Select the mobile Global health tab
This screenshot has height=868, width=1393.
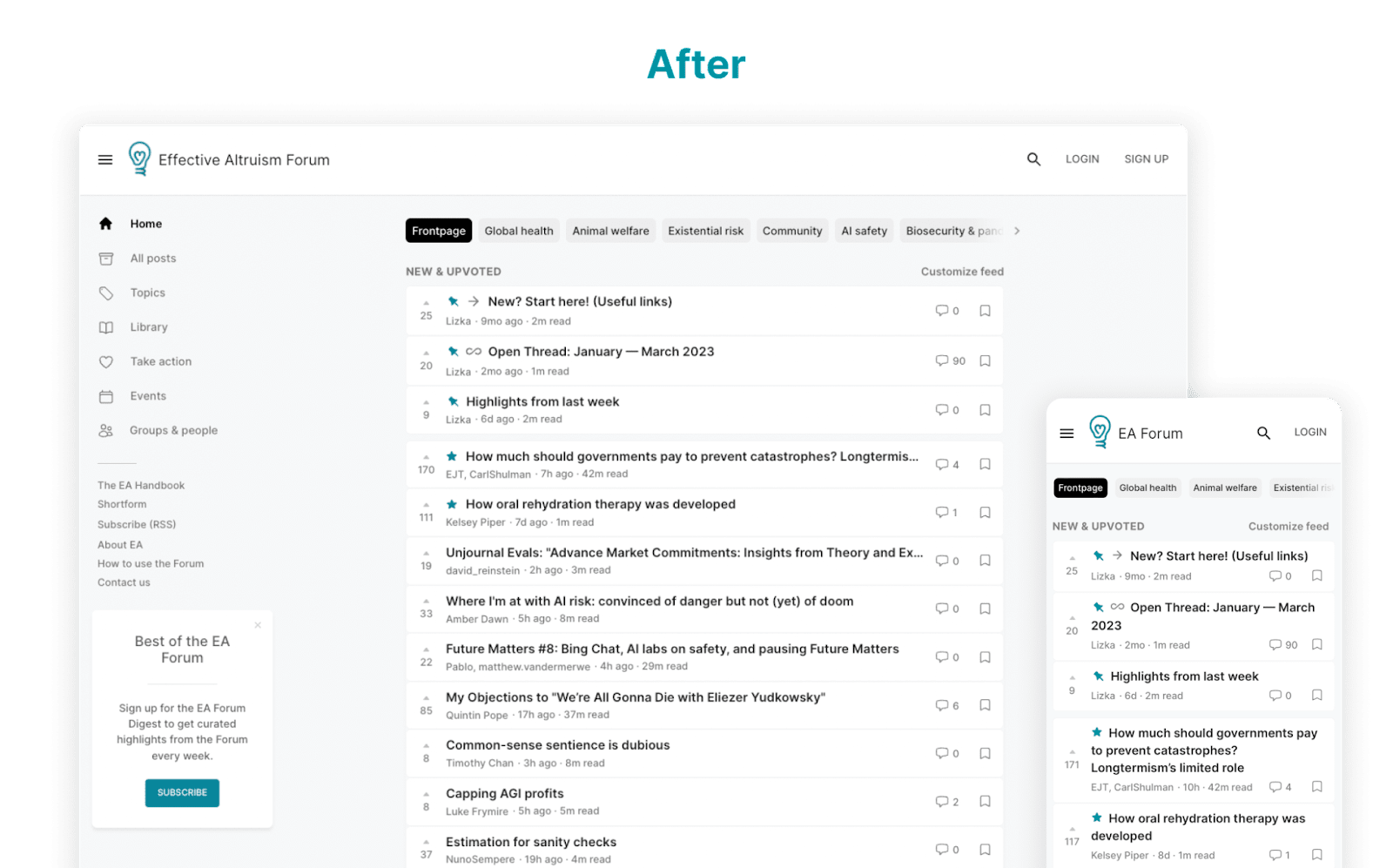tap(1147, 488)
